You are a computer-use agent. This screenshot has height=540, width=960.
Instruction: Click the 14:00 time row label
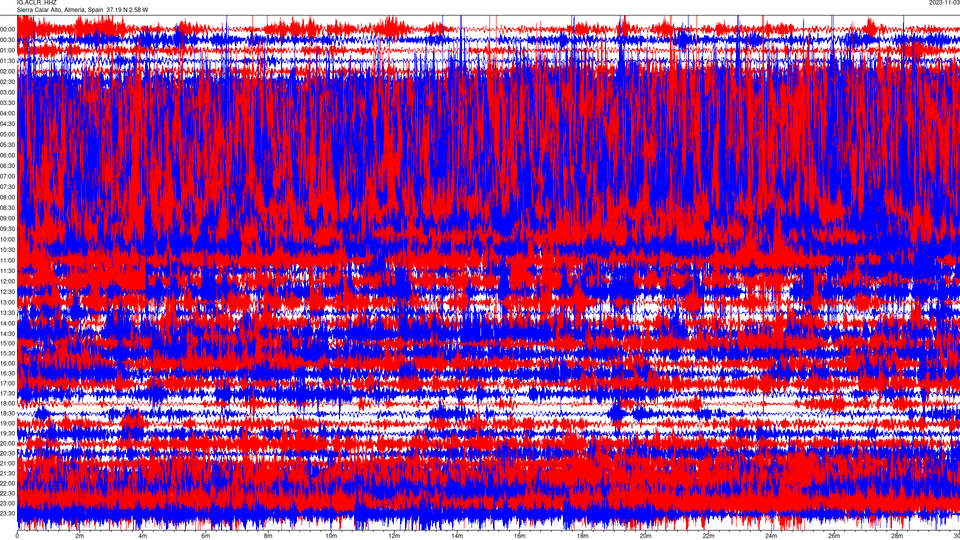click(x=7, y=323)
